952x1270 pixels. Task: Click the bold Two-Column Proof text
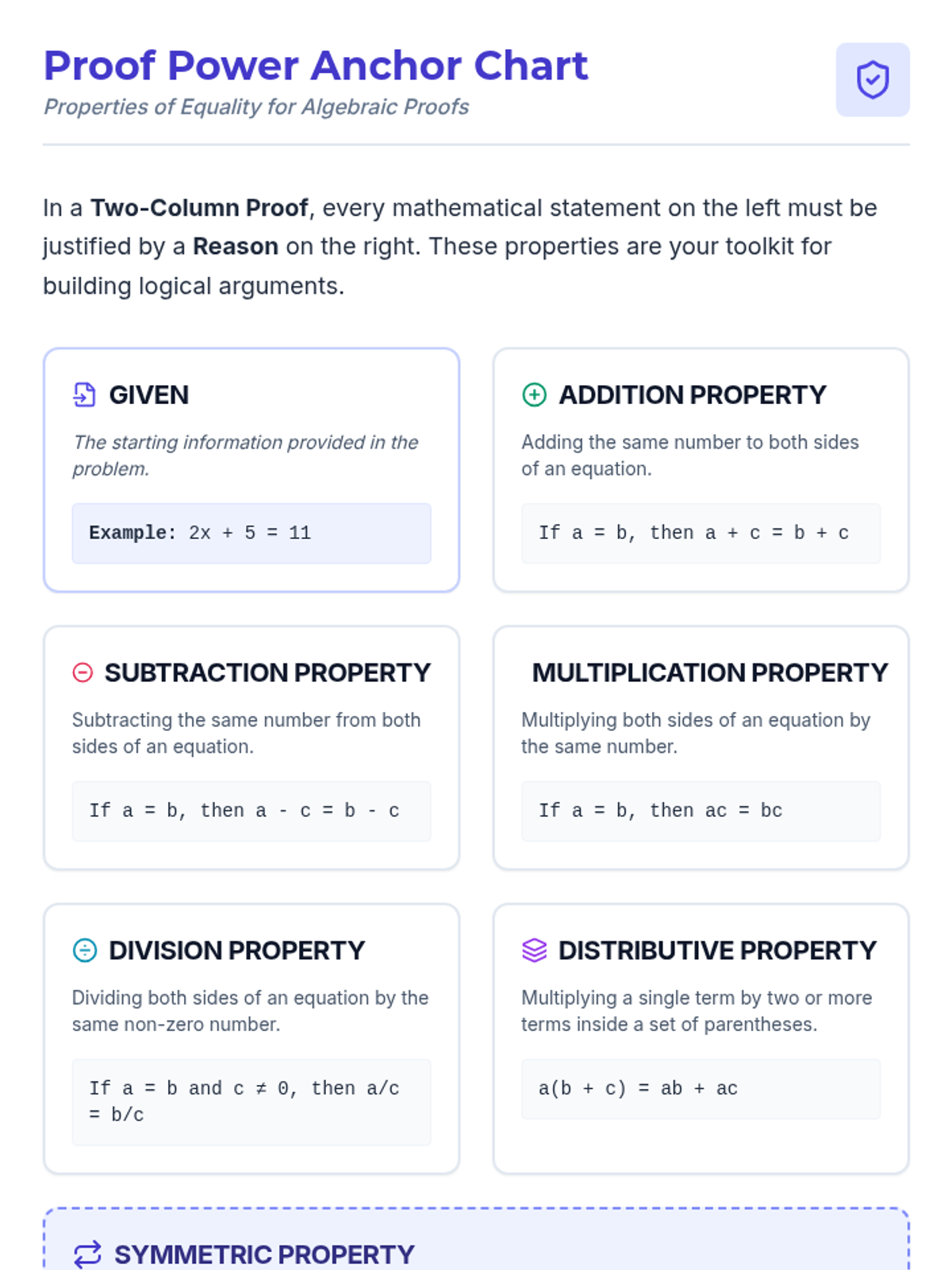point(199,208)
